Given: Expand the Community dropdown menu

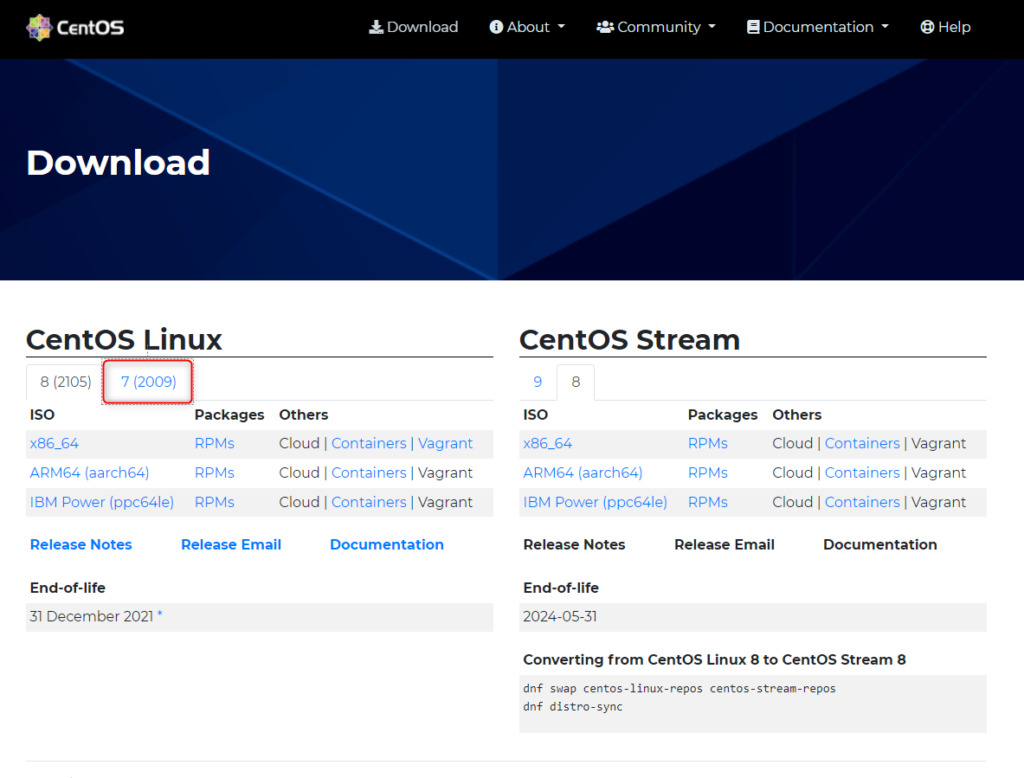Looking at the screenshot, I should [x=656, y=27].
